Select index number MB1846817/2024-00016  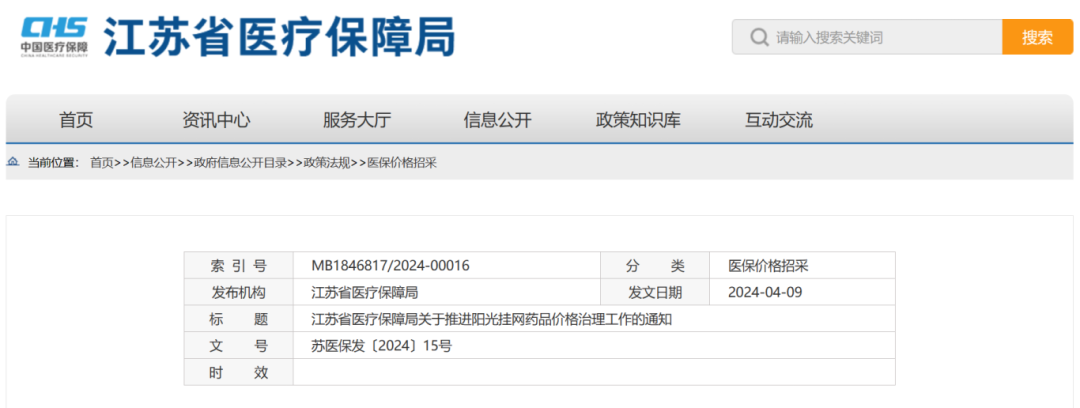click(x=391, y=265)
